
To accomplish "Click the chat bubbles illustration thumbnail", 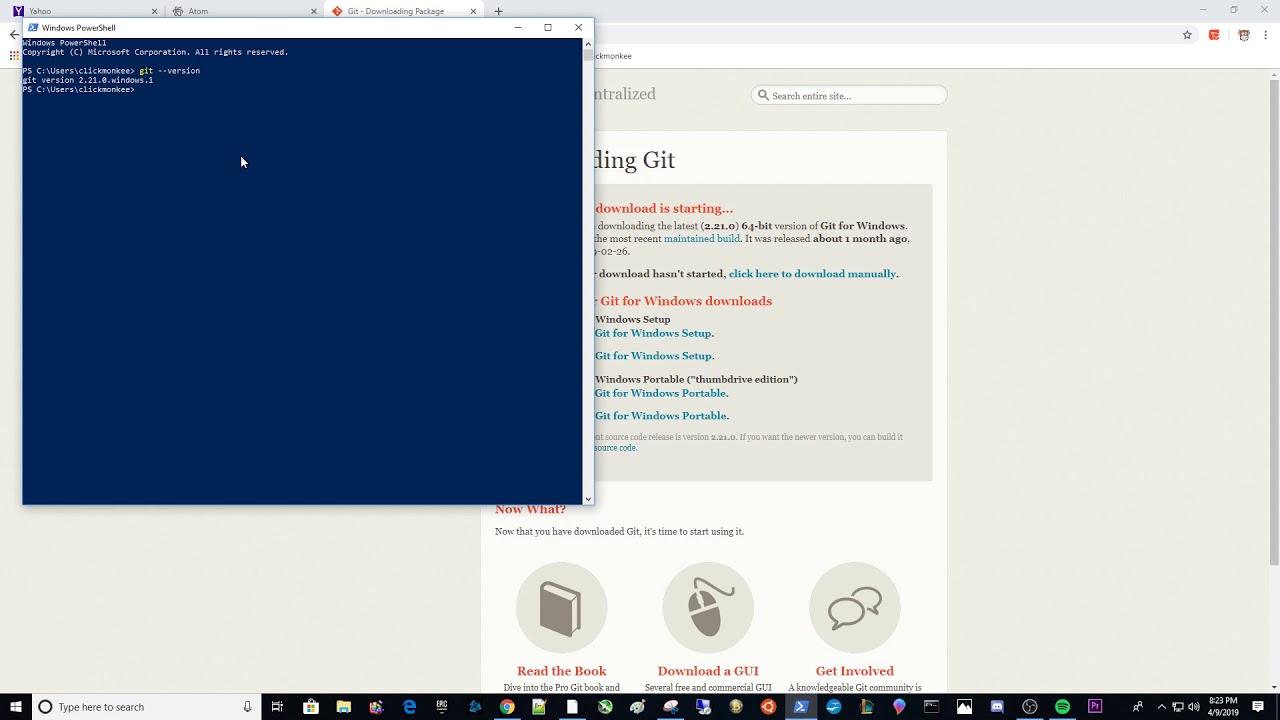I will [855, 608].
